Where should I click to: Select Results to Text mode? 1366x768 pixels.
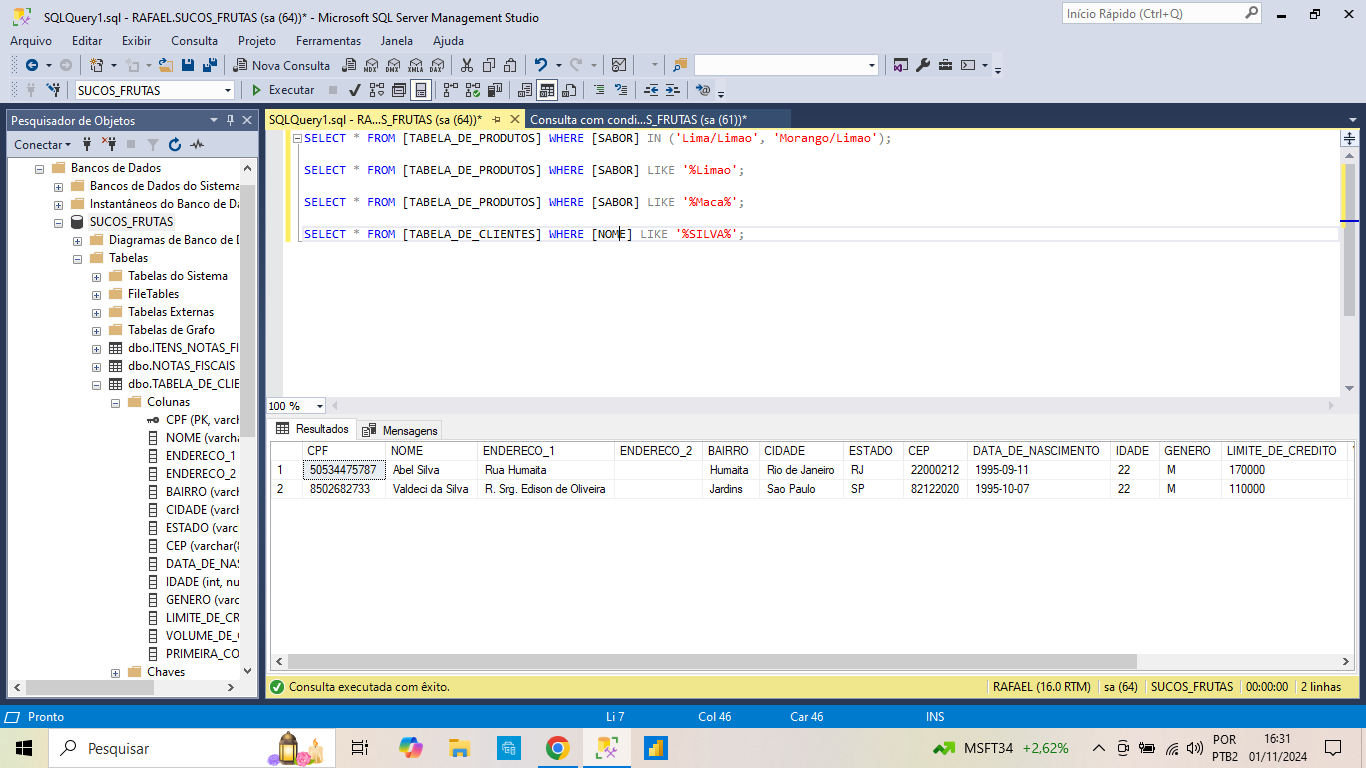click(x=525, y=90)
